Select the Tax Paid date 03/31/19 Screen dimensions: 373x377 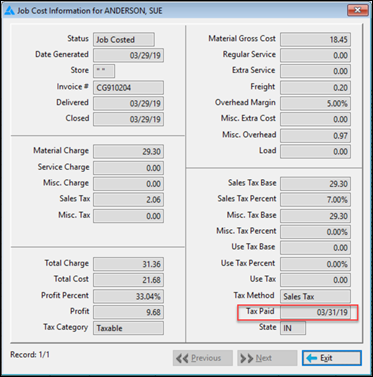[315, 312]
